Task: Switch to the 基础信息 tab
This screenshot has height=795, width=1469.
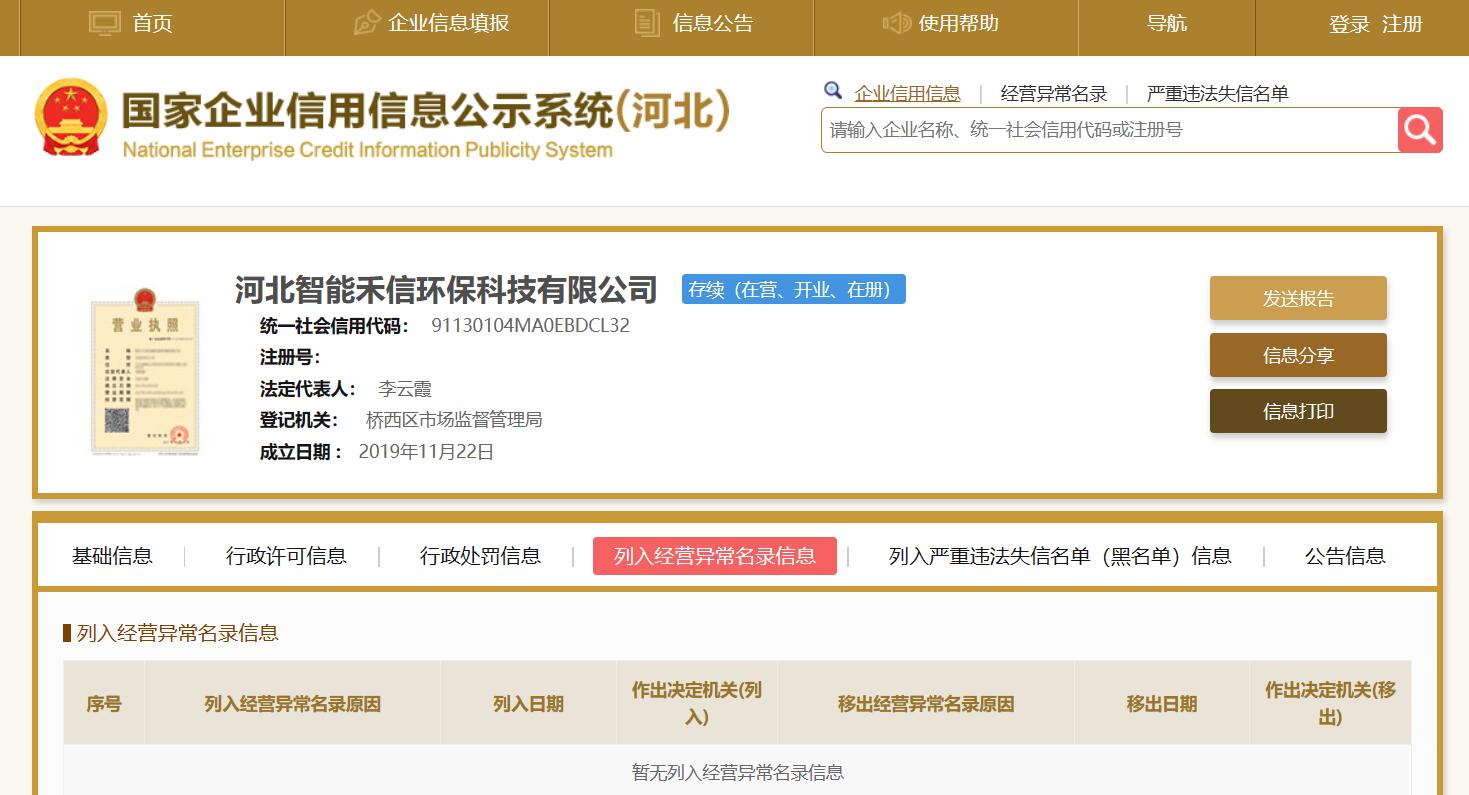Action: click(112, 556)
